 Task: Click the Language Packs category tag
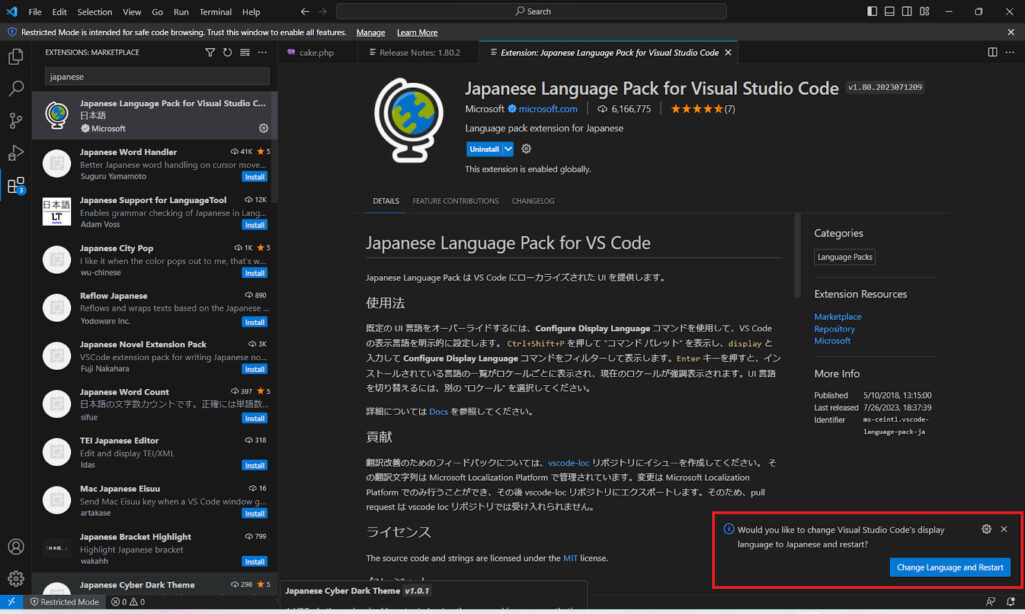(x=845, y=257)
